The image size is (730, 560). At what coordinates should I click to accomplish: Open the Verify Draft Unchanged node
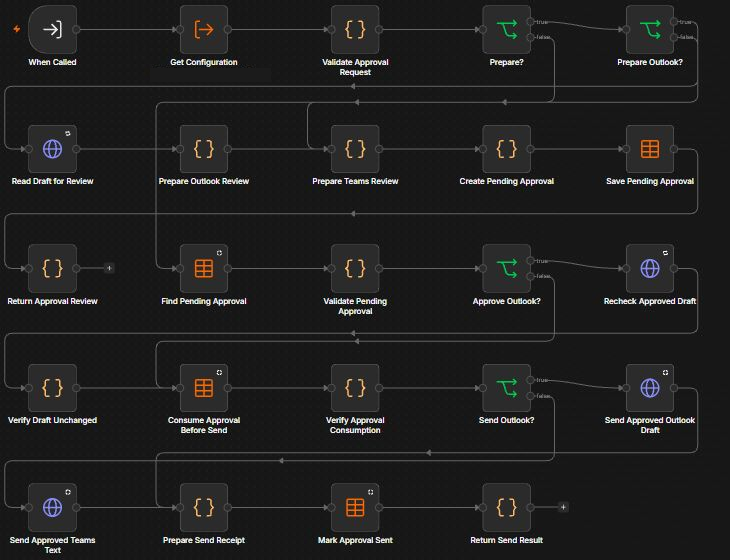(x=52, y=388)
